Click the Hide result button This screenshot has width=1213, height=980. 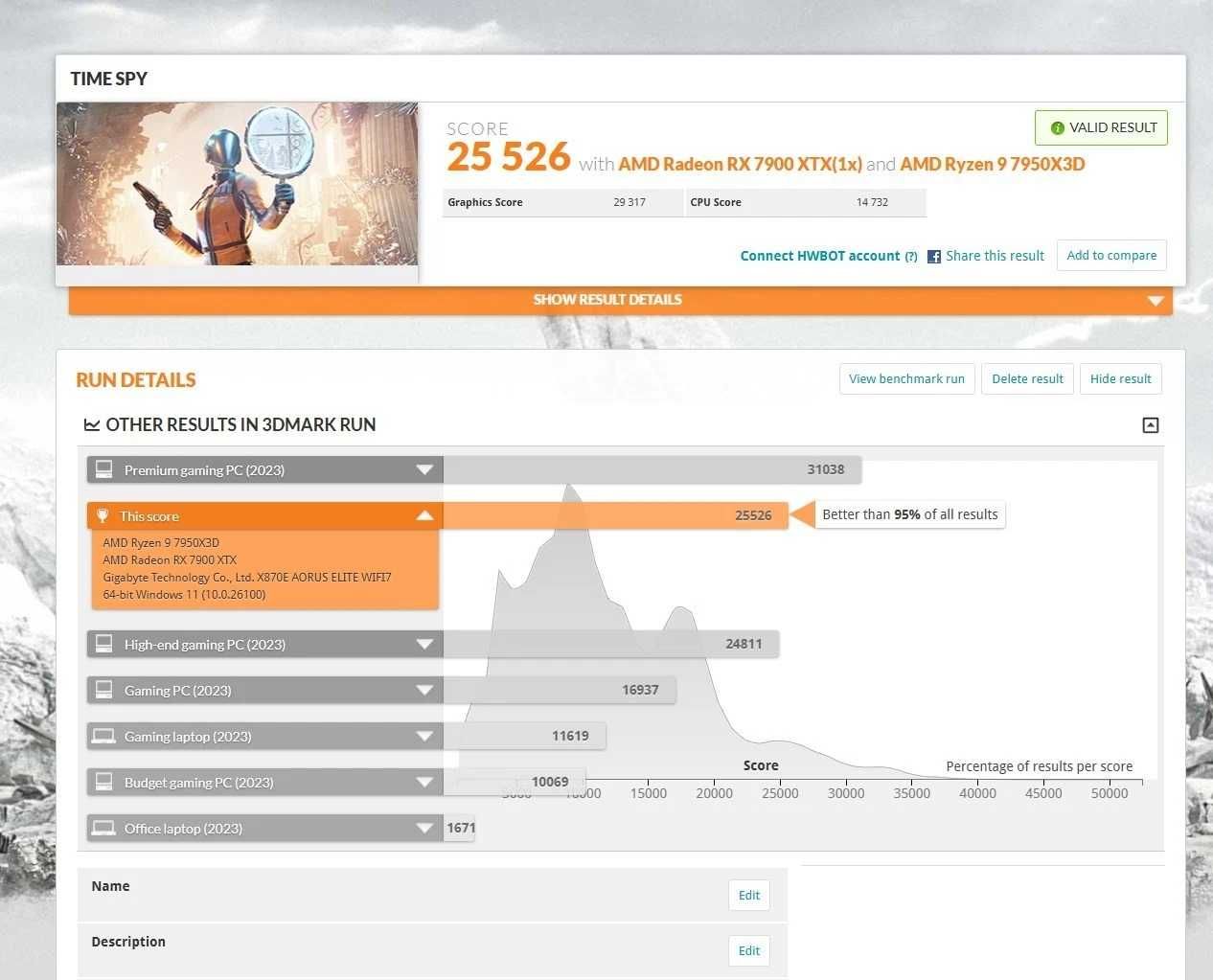[1121, 379]
